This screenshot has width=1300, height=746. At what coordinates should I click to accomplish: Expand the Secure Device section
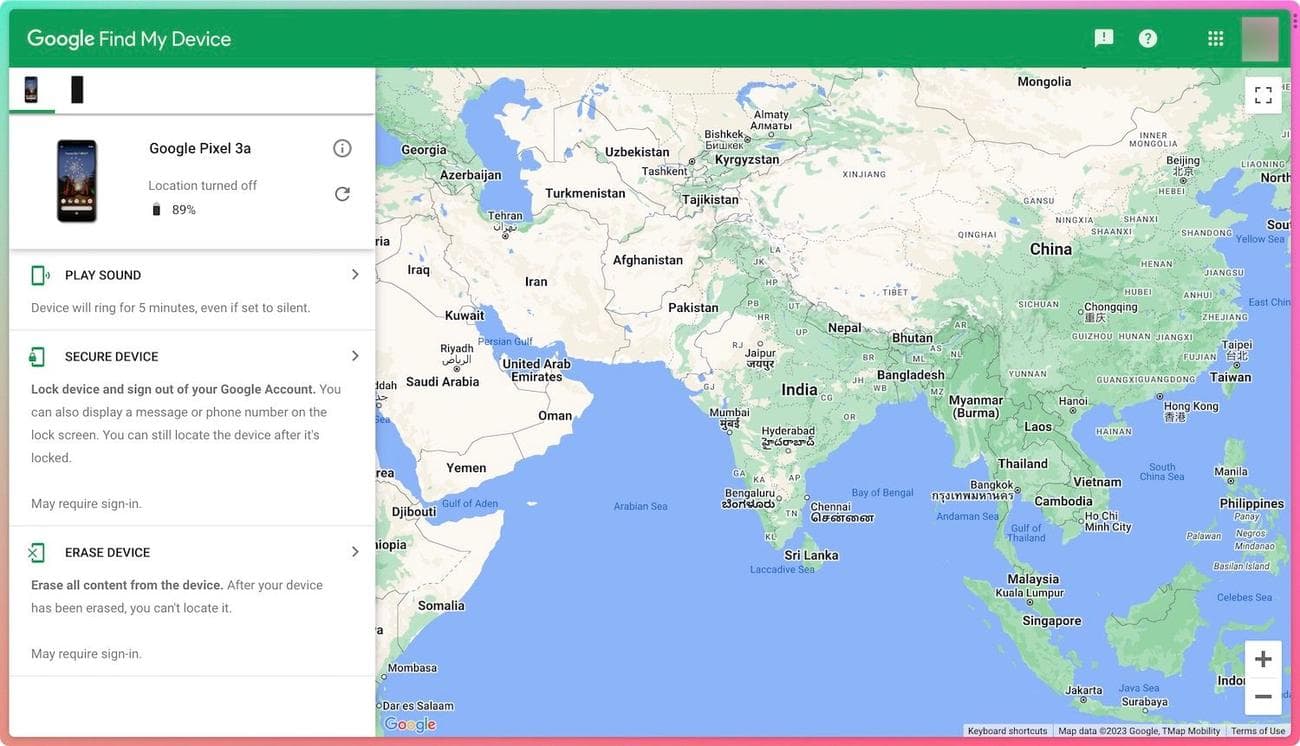pos(355,355)
